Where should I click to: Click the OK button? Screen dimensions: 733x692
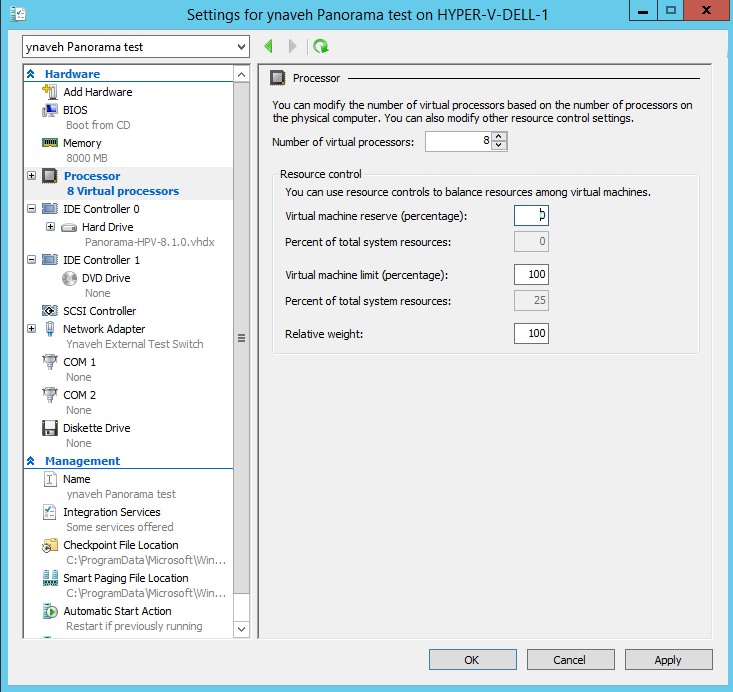472,660
